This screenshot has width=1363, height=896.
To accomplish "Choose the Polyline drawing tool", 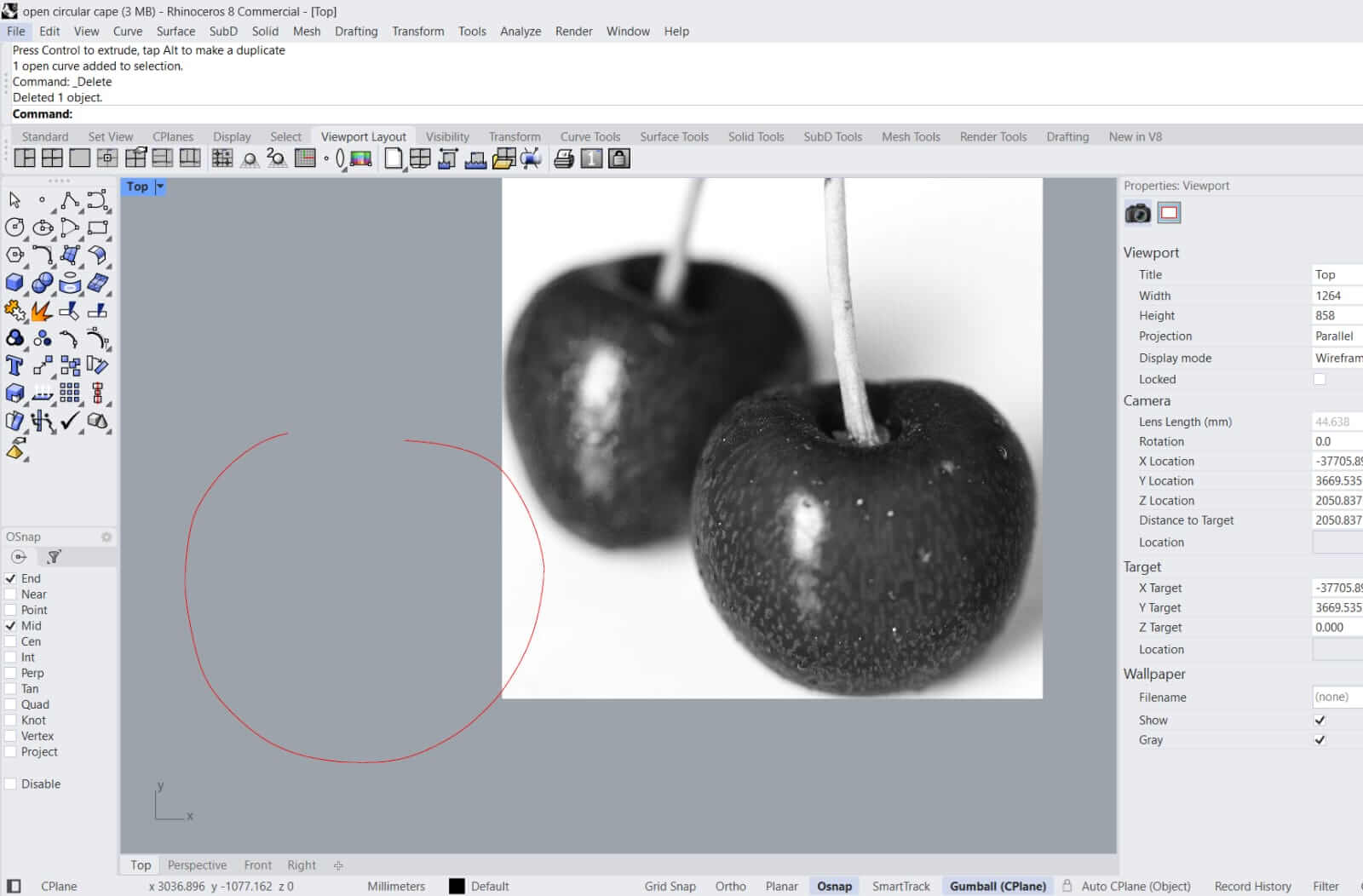I will [70, 201].
